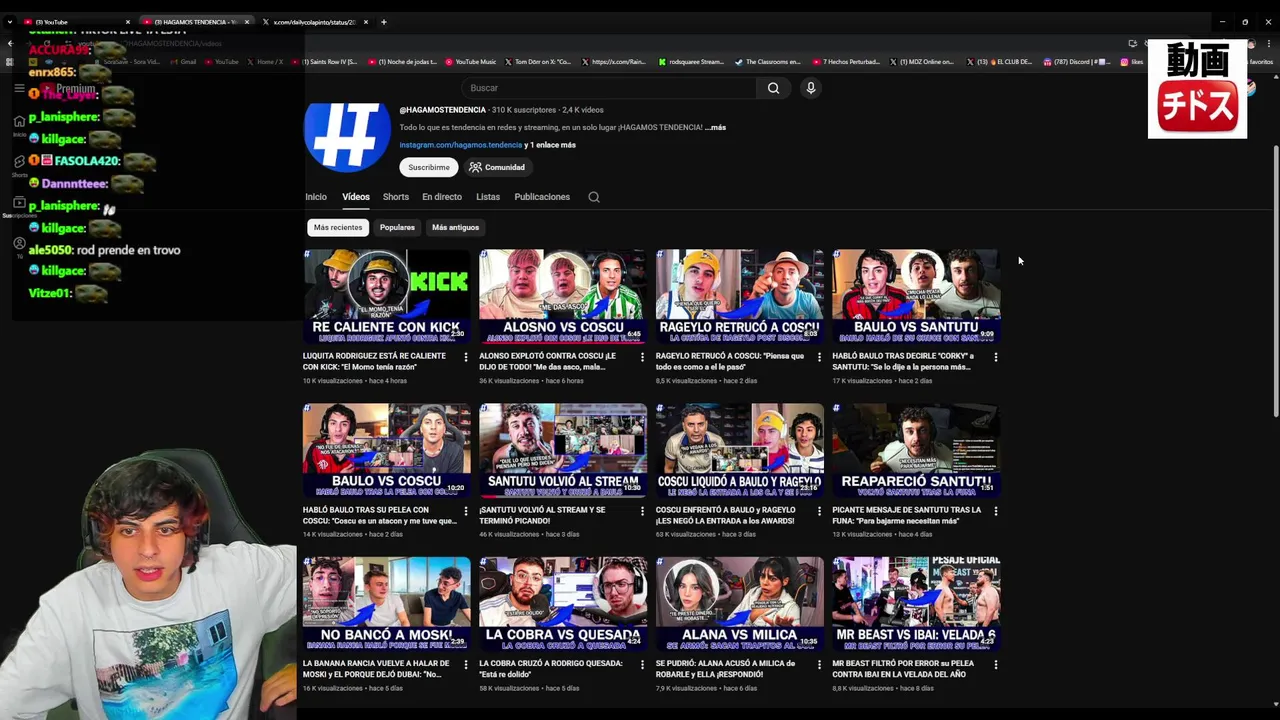
Task: Open the En directo channel tab
Action: click(442, 197)
